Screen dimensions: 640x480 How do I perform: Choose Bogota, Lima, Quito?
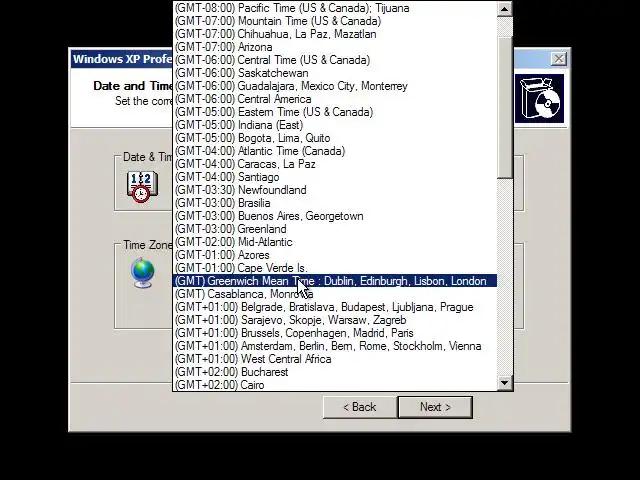click(335, 138)
